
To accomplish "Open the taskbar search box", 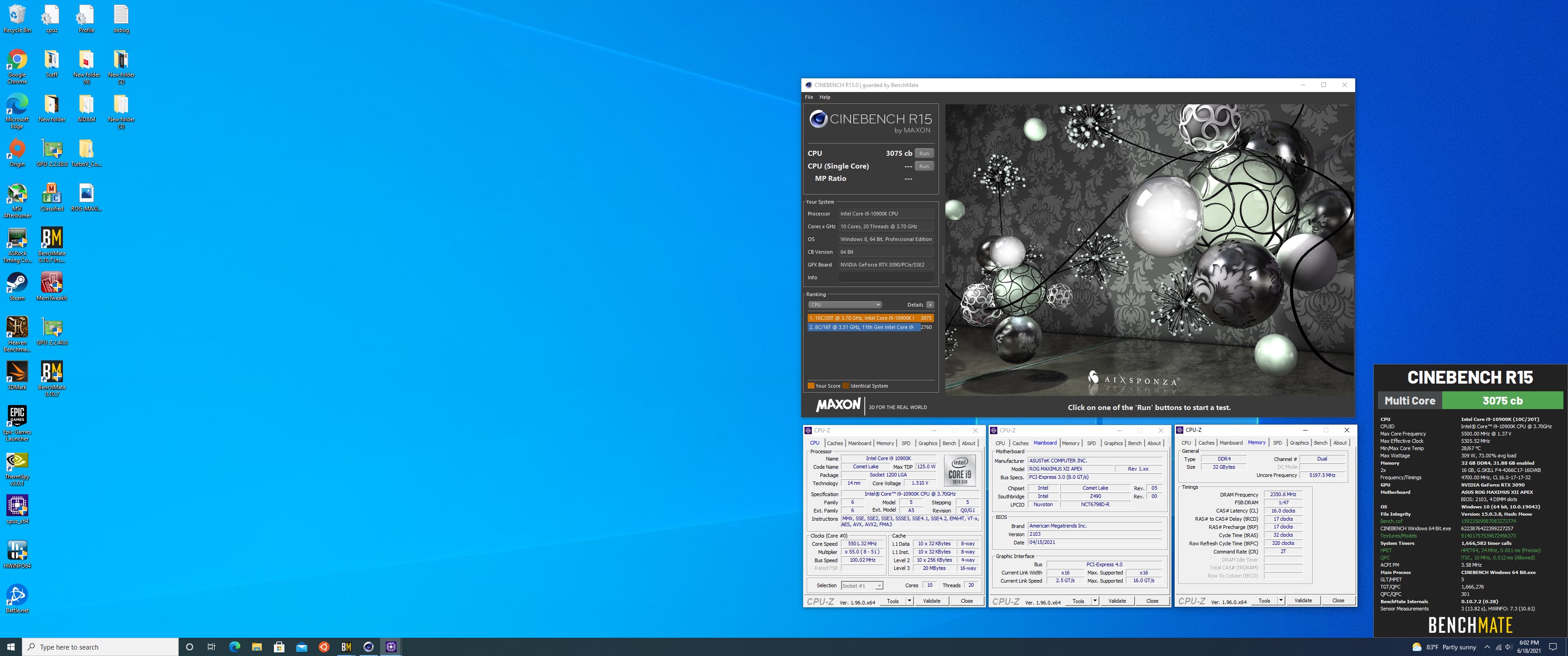I will pos(100,647).
